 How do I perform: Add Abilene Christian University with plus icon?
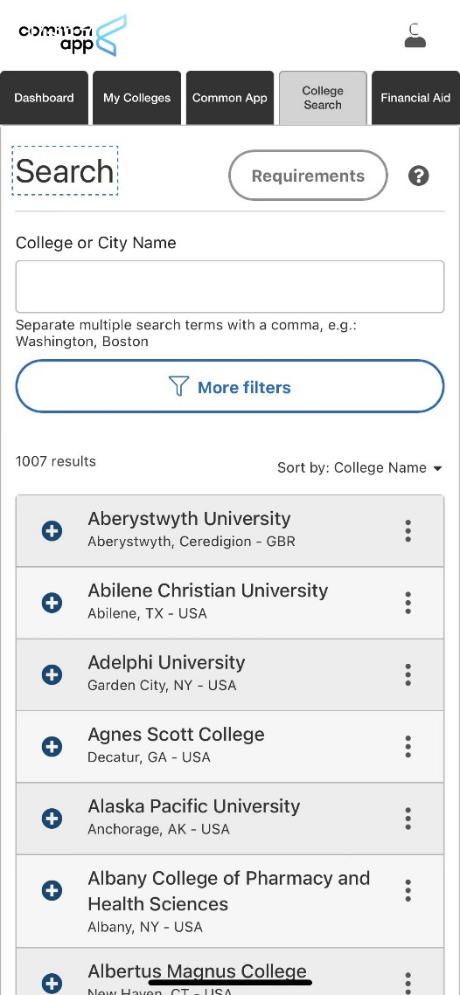click(x=52, y=602)
